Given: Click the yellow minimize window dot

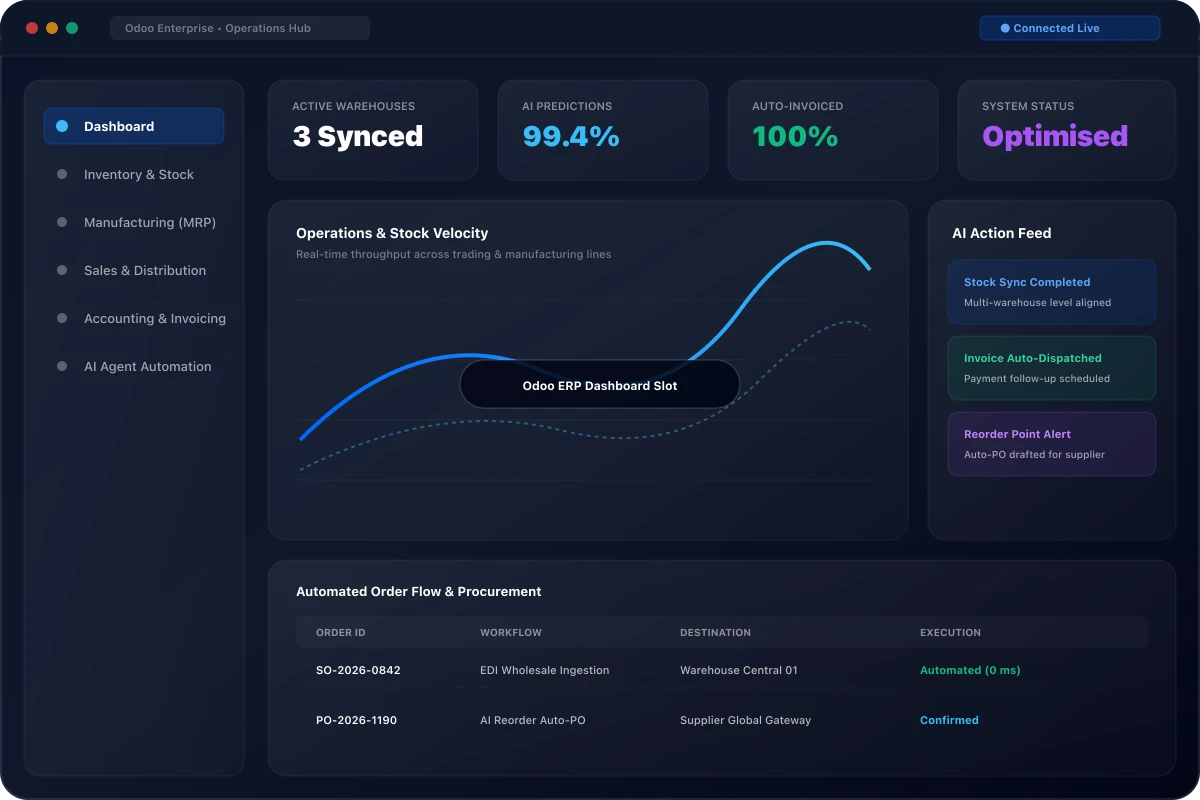Looking at the screenshot, I should point(52,28).
